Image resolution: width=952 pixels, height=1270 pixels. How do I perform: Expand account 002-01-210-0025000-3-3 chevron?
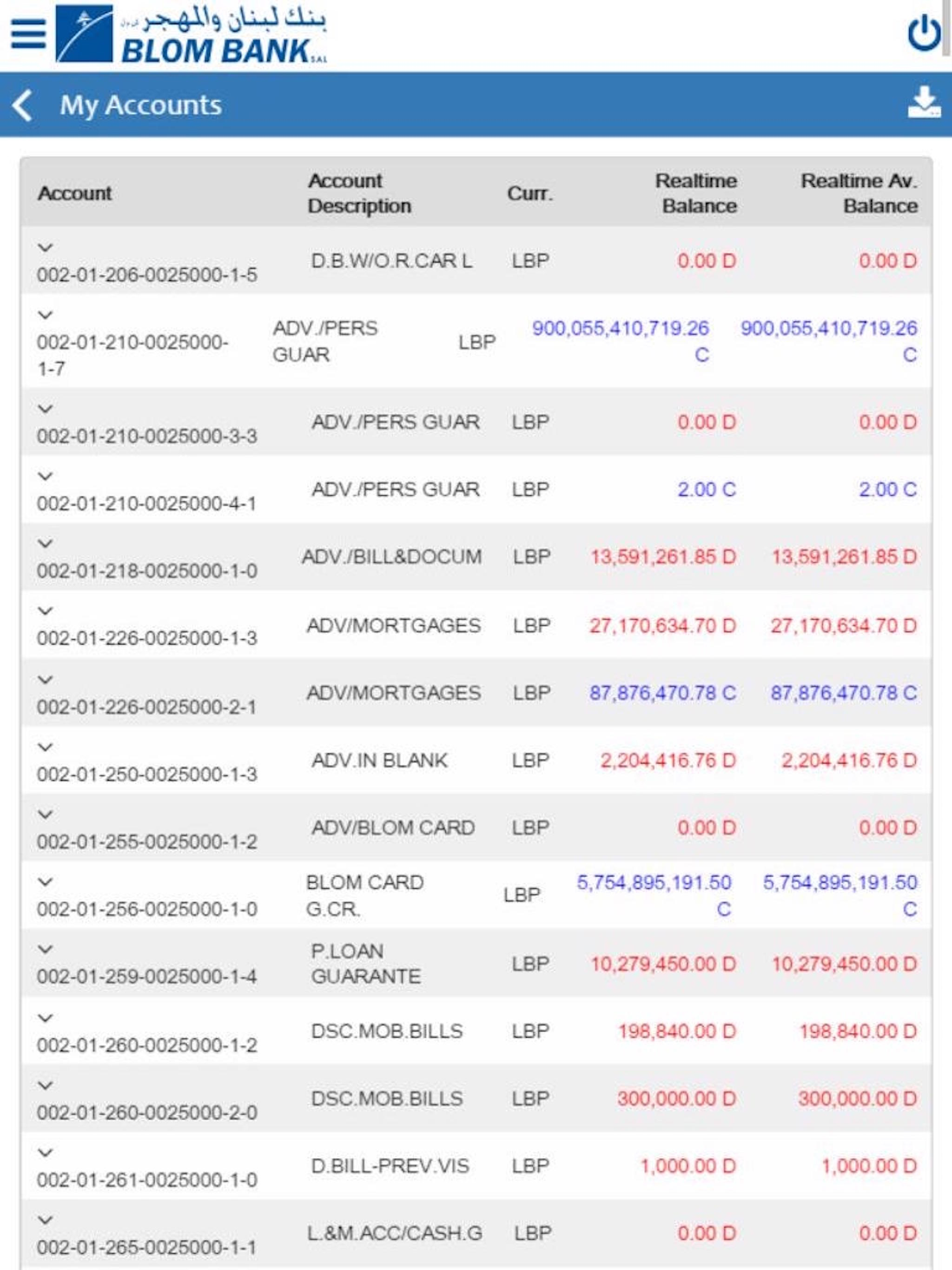tap(46, 409)
